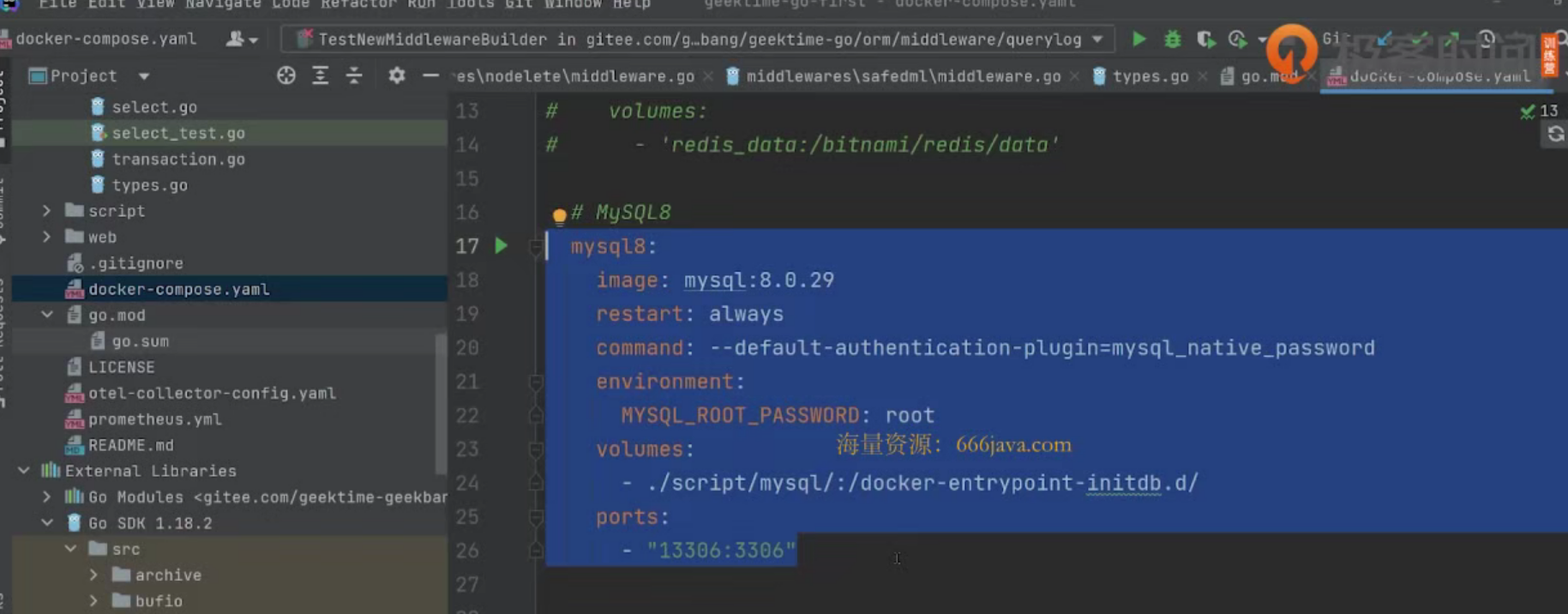Collapse the External Libraries node

pyautogui.click(x=24, y=471)
